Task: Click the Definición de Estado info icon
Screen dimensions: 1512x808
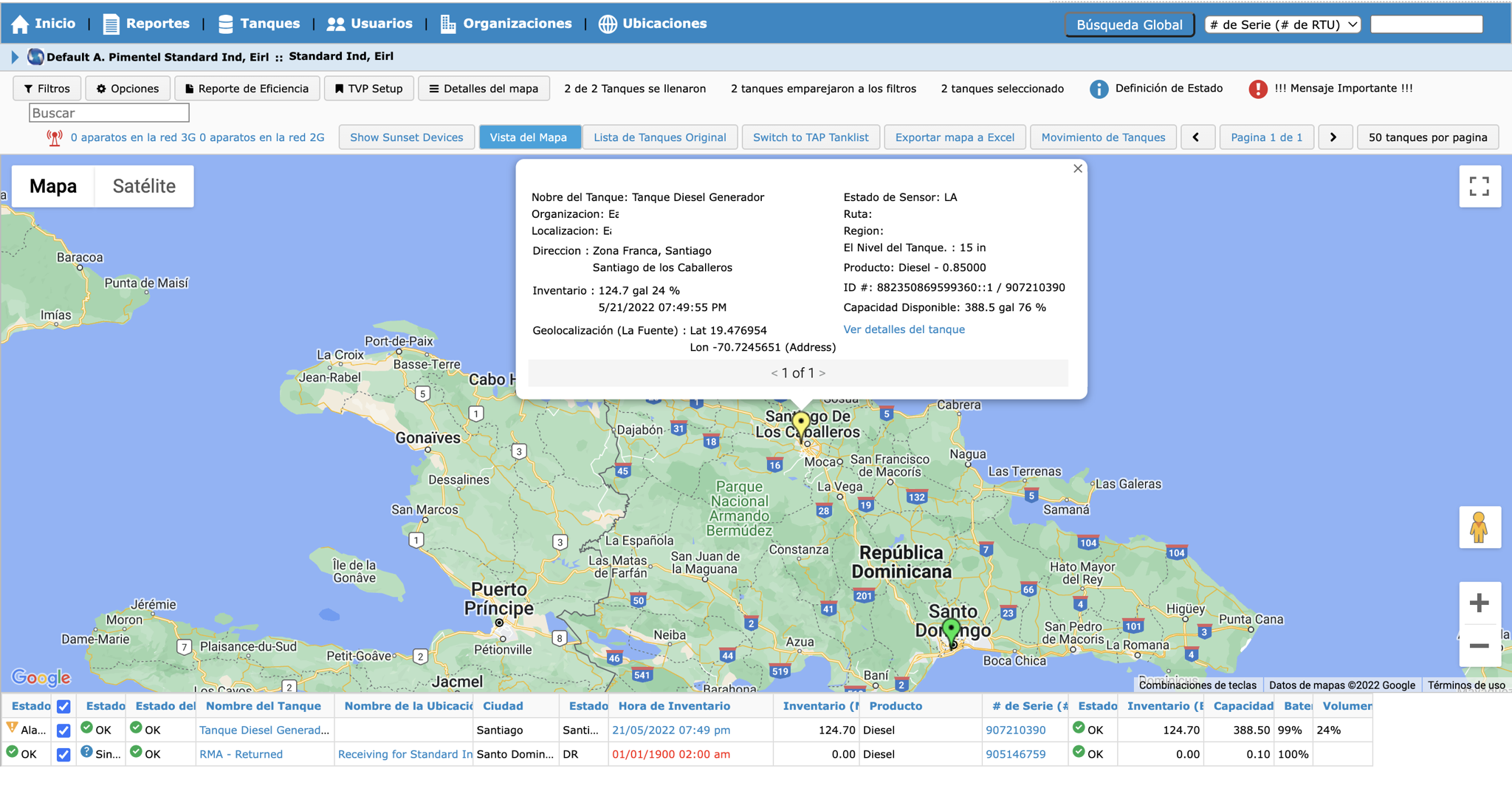Action: tap(1099, 89)
